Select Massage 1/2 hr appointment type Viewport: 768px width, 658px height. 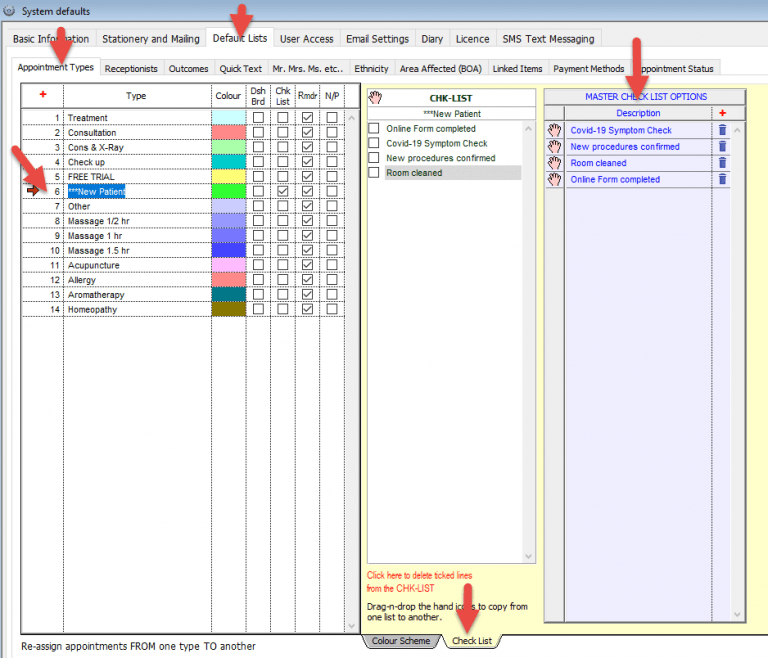pos(137,221)
